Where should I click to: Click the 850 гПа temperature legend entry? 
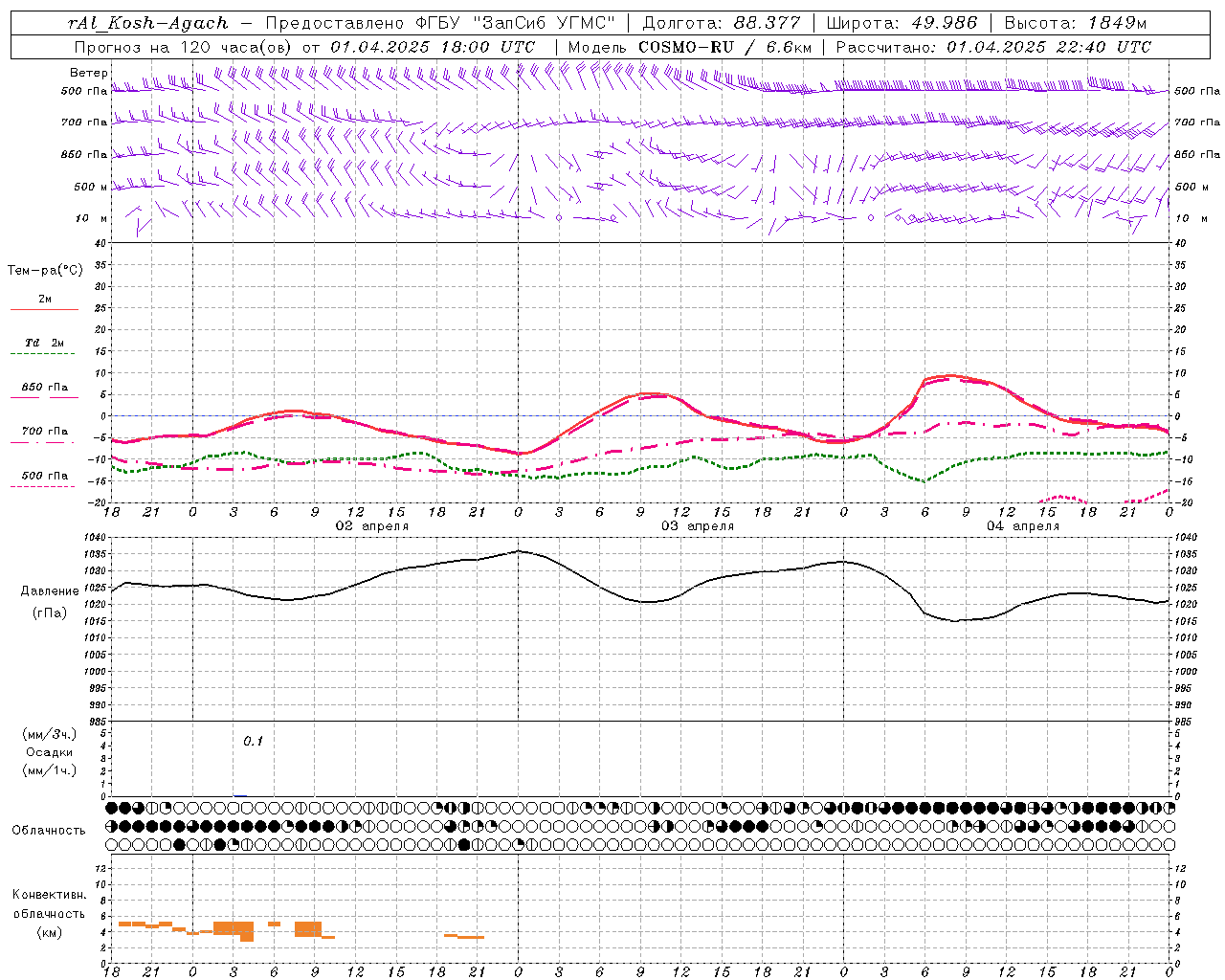click(x=45, y=387)
